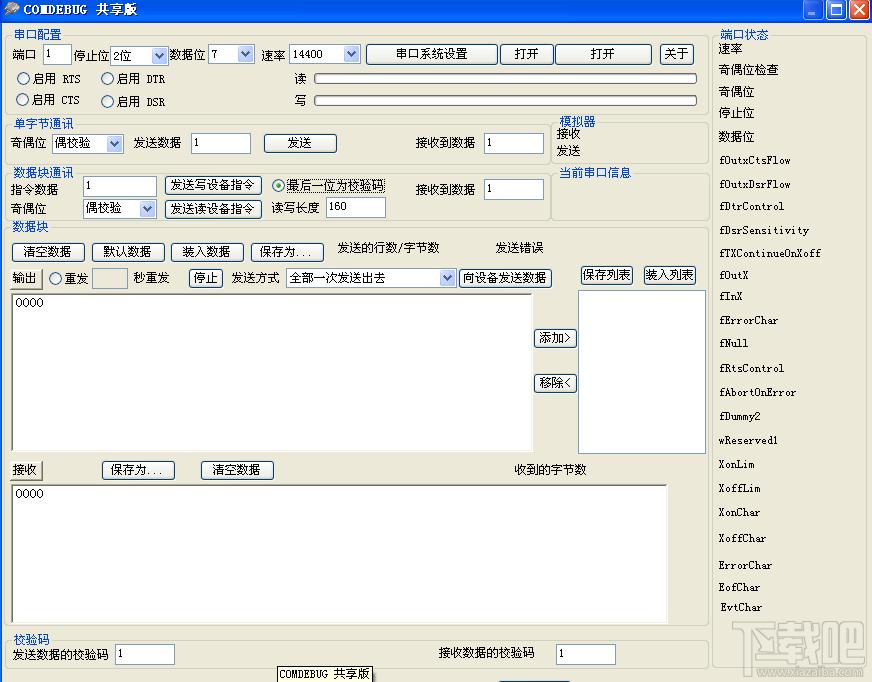Expand the 发送方式 send mode dropdown
The image size is (872, 682).
[447, 278]
